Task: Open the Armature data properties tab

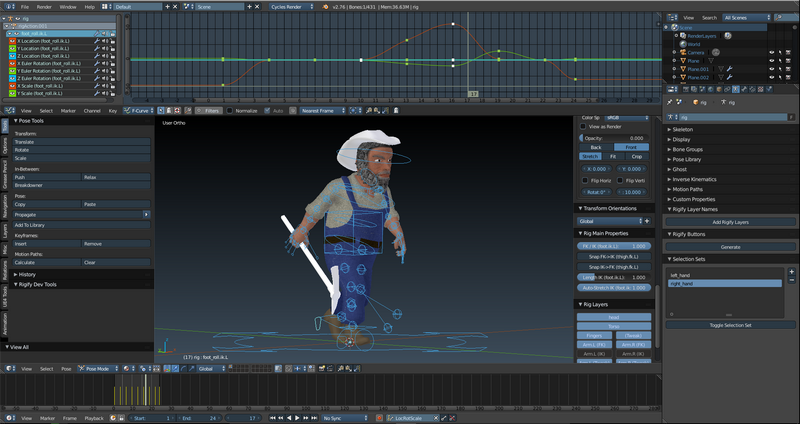Action: [x=736, y=89]
